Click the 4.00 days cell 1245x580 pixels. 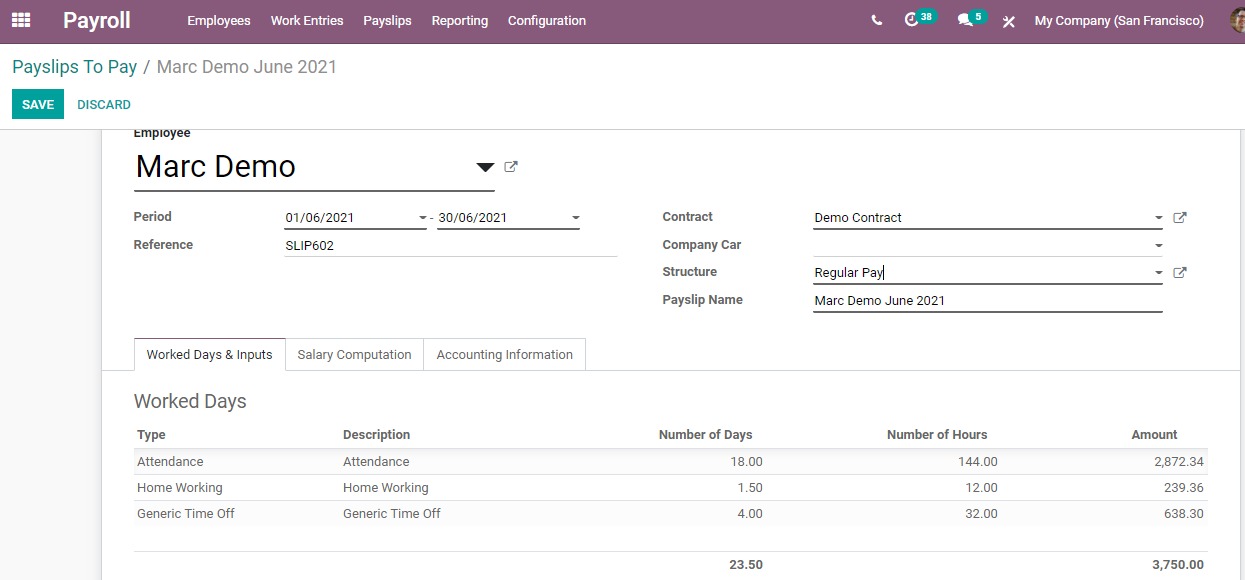pyautogui.click(x=749, y=514)
